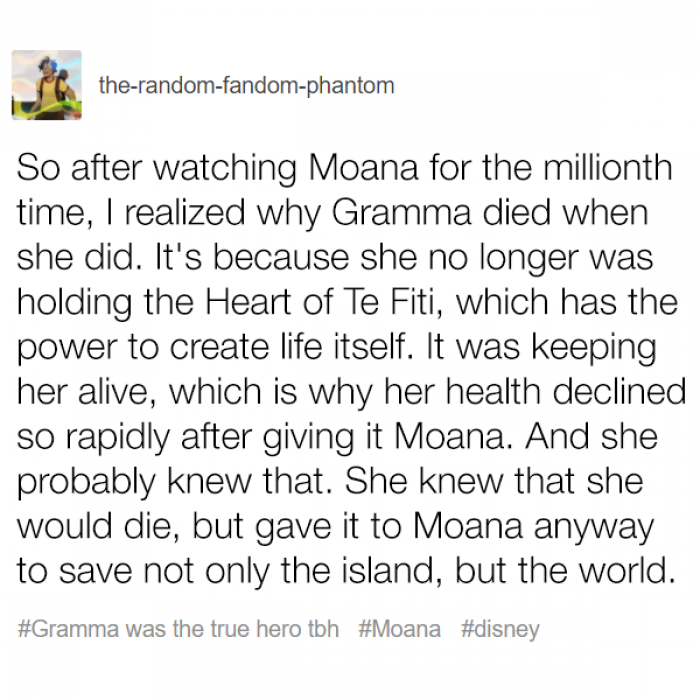
Task: Click the the-random-fandom-phantom avatar image
Action: click(47, 85)
